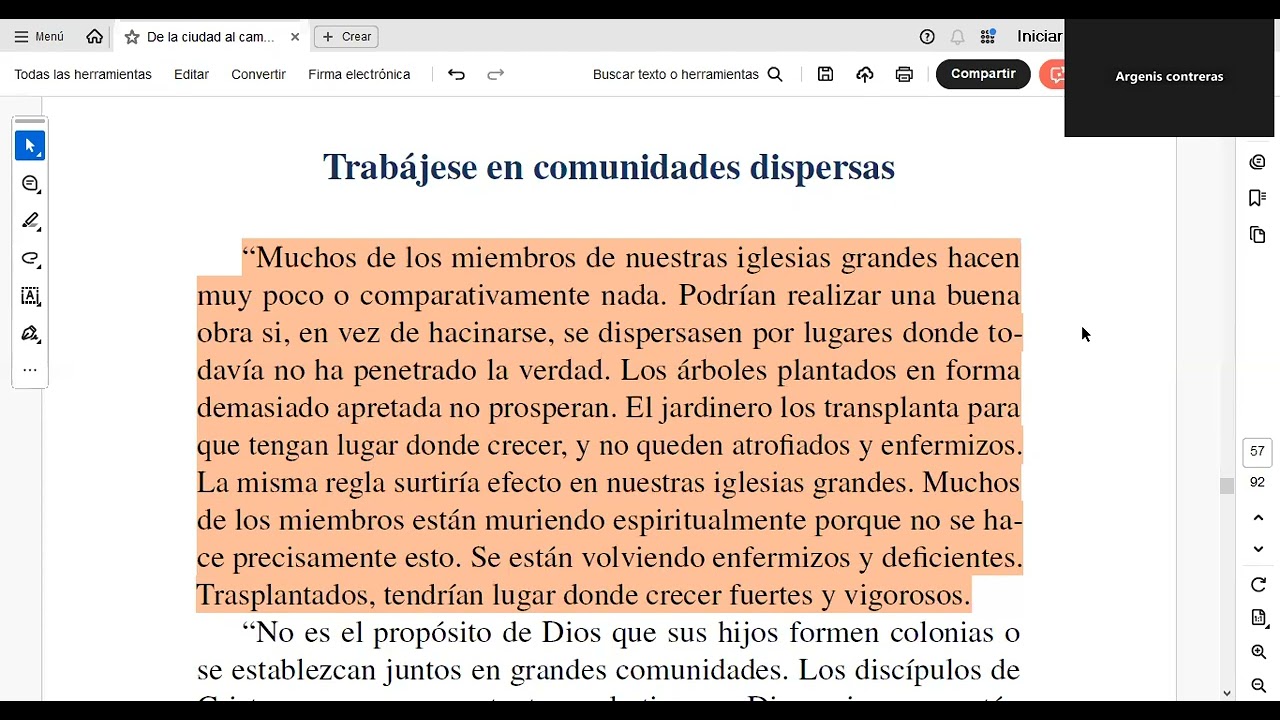The image size is (1280, 720).
Task: Undo the last action
Action: click(456, 74)
